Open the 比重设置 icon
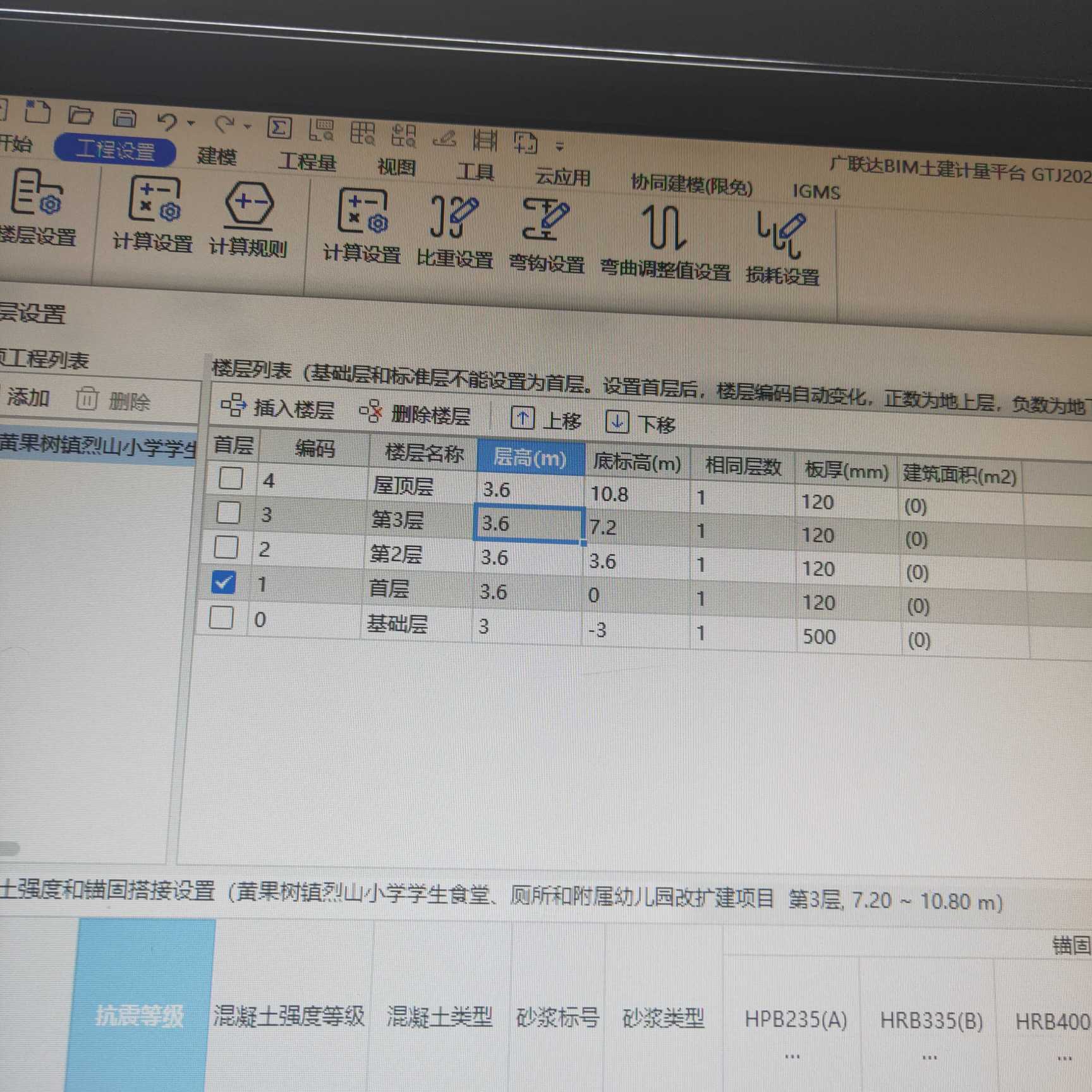The image size is (1092, 1092). pyautogui.click(x=454, y=231)
